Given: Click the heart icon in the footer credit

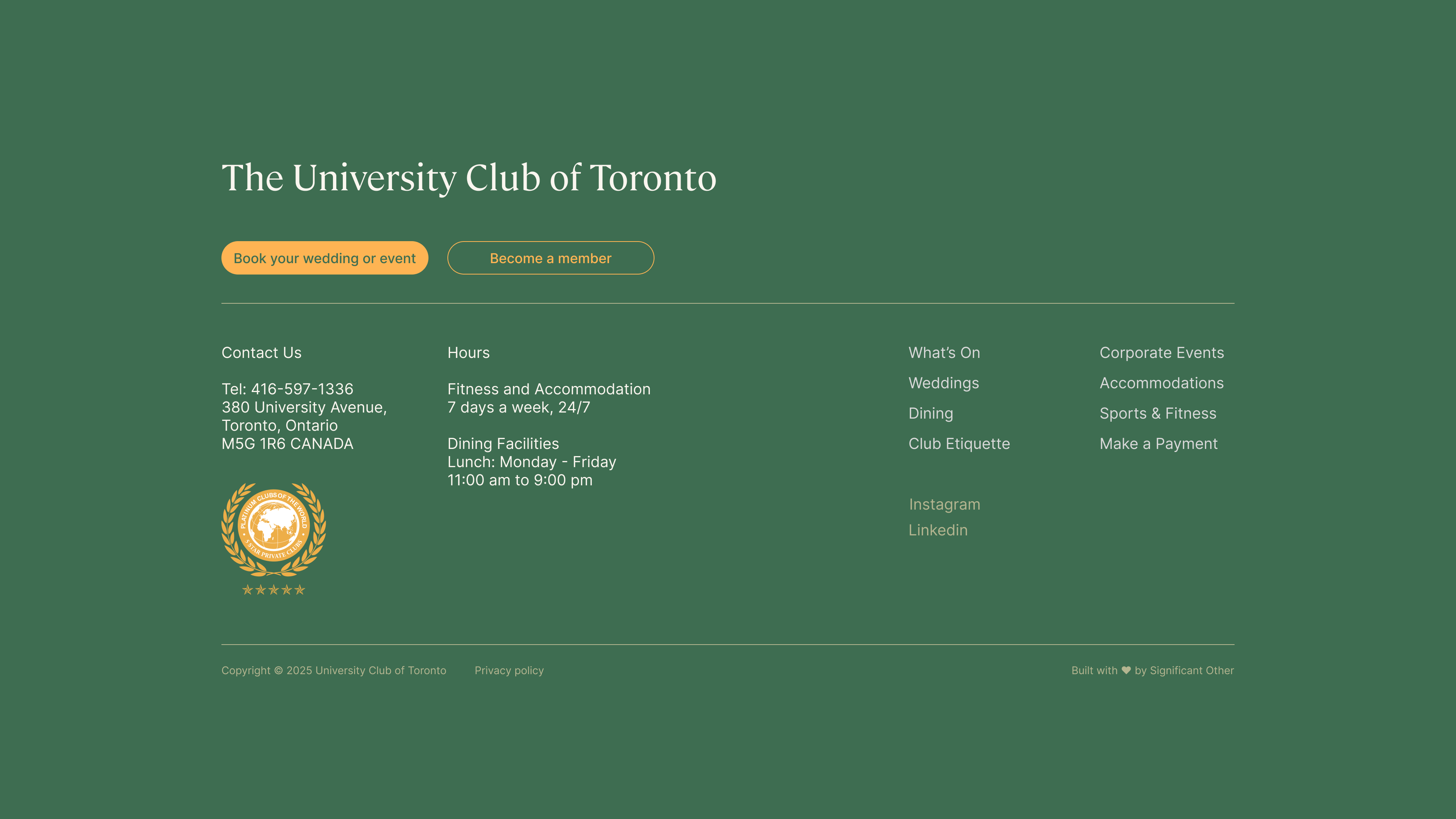Looking at the screenshot, I should [1126, 670].
